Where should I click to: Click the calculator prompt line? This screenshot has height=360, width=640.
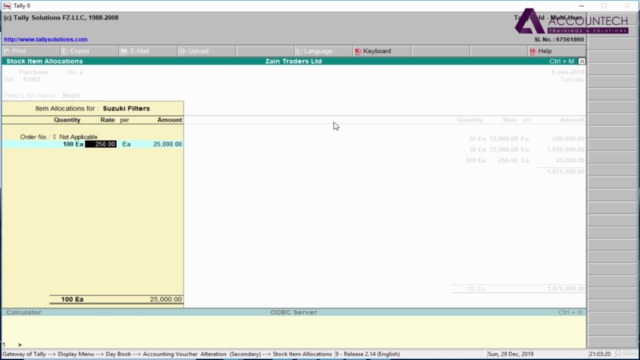pyautogui.click(x=293, y=345)
